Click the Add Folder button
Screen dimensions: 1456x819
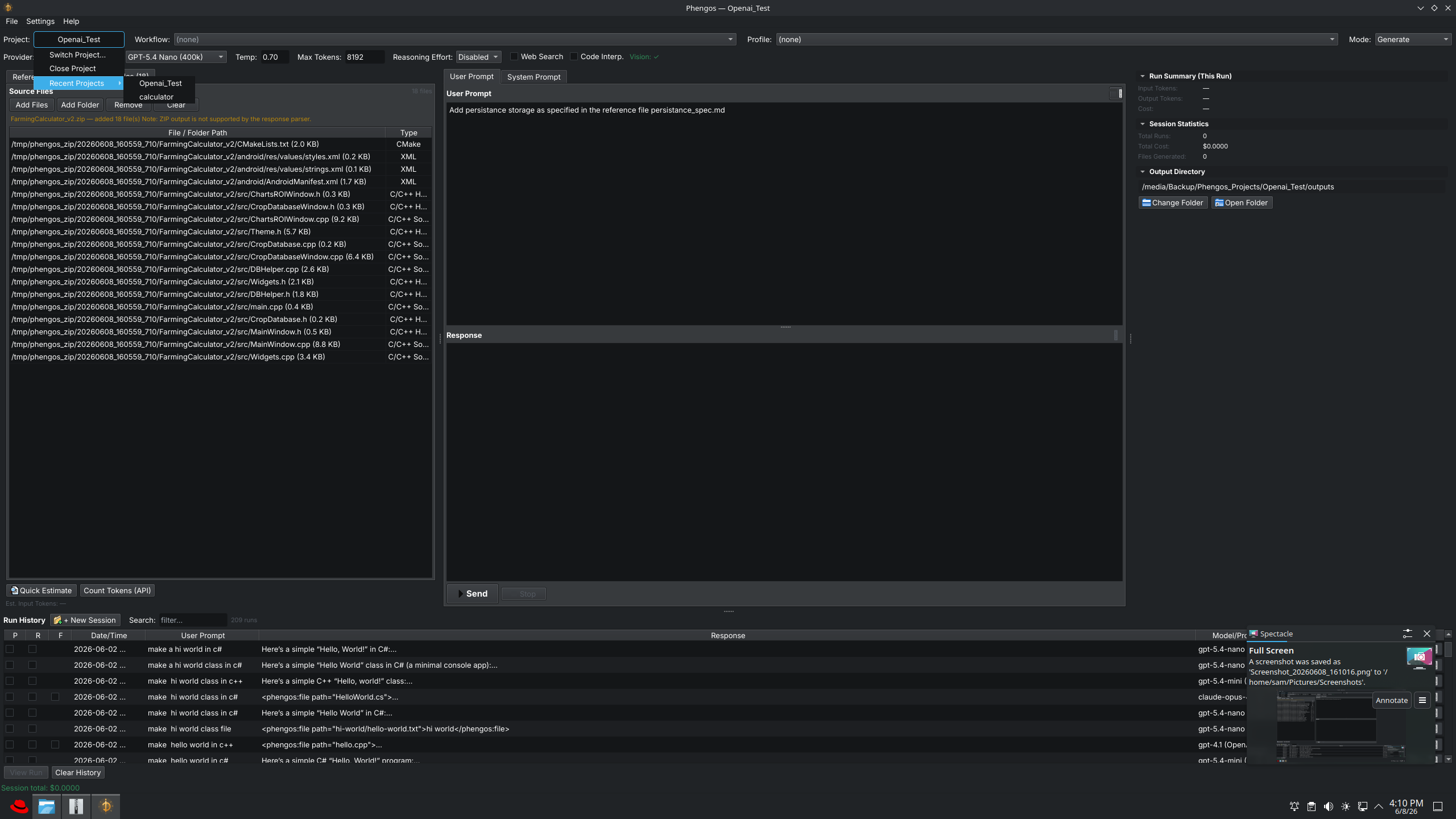click(80, 105)
